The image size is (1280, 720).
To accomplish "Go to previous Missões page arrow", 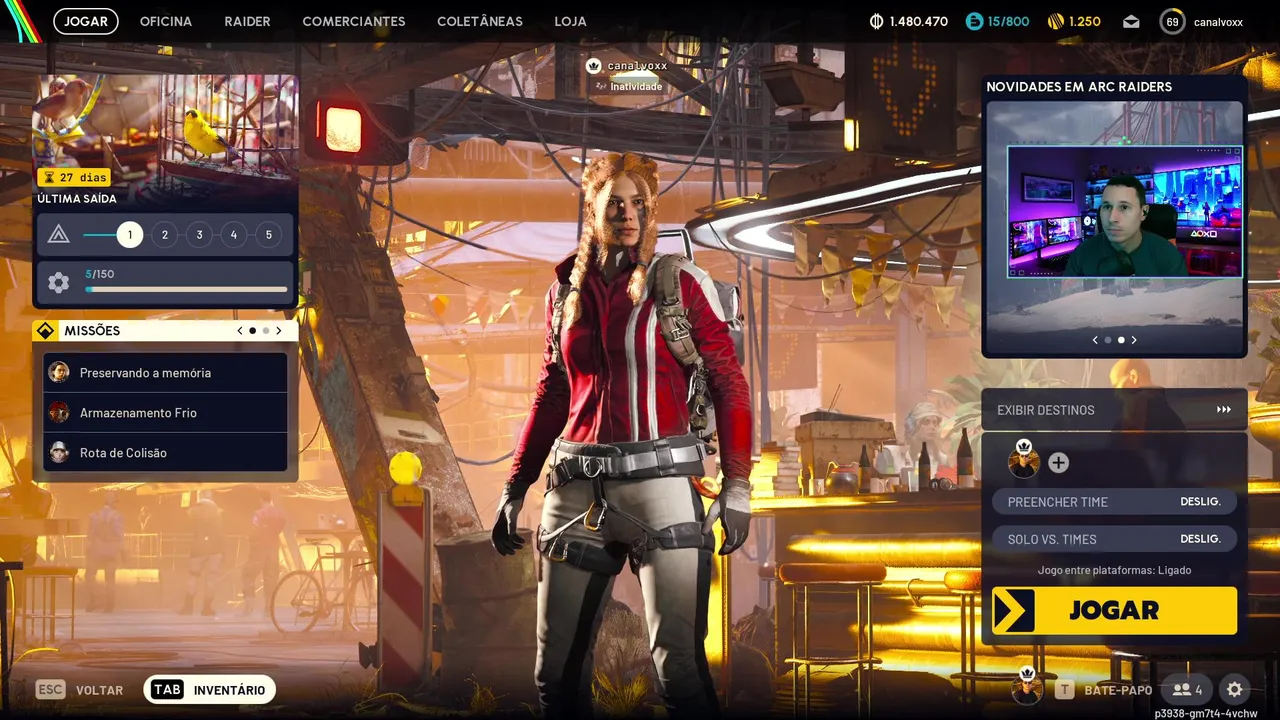I will (x=239, y=331).
